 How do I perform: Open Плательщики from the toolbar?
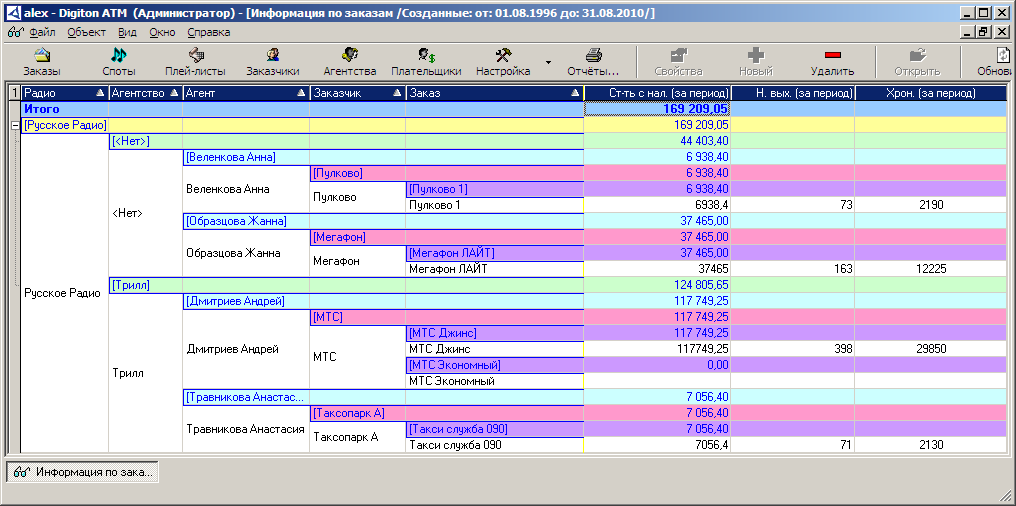click(426, 63)
